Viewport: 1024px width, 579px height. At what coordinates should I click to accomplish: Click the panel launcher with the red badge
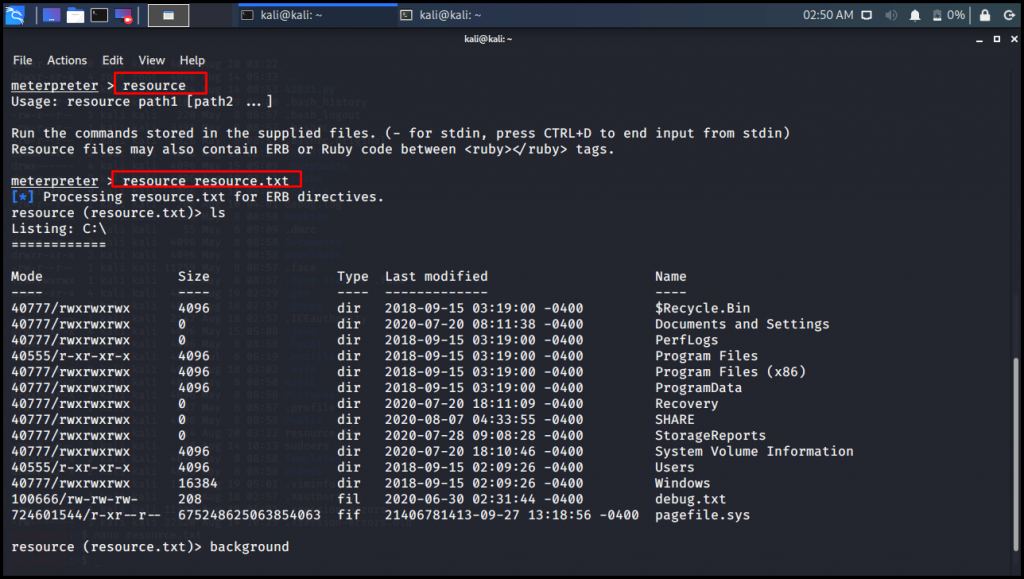[123, 15]
